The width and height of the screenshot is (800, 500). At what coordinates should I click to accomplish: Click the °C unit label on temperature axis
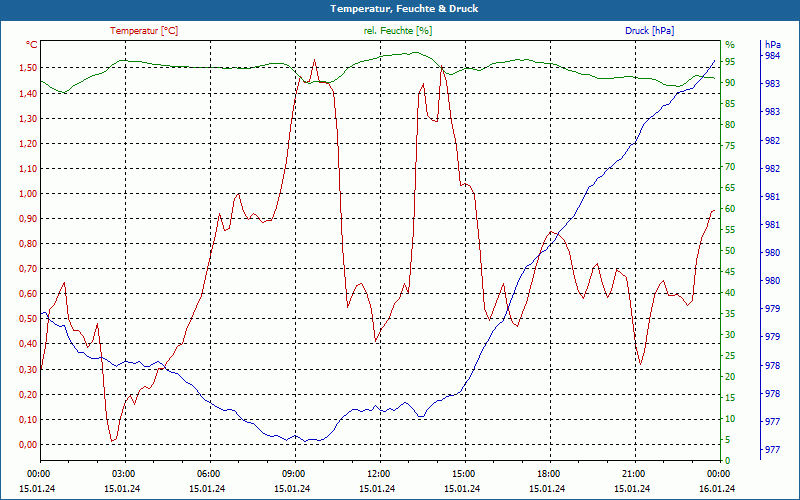(x=32, y=45)
